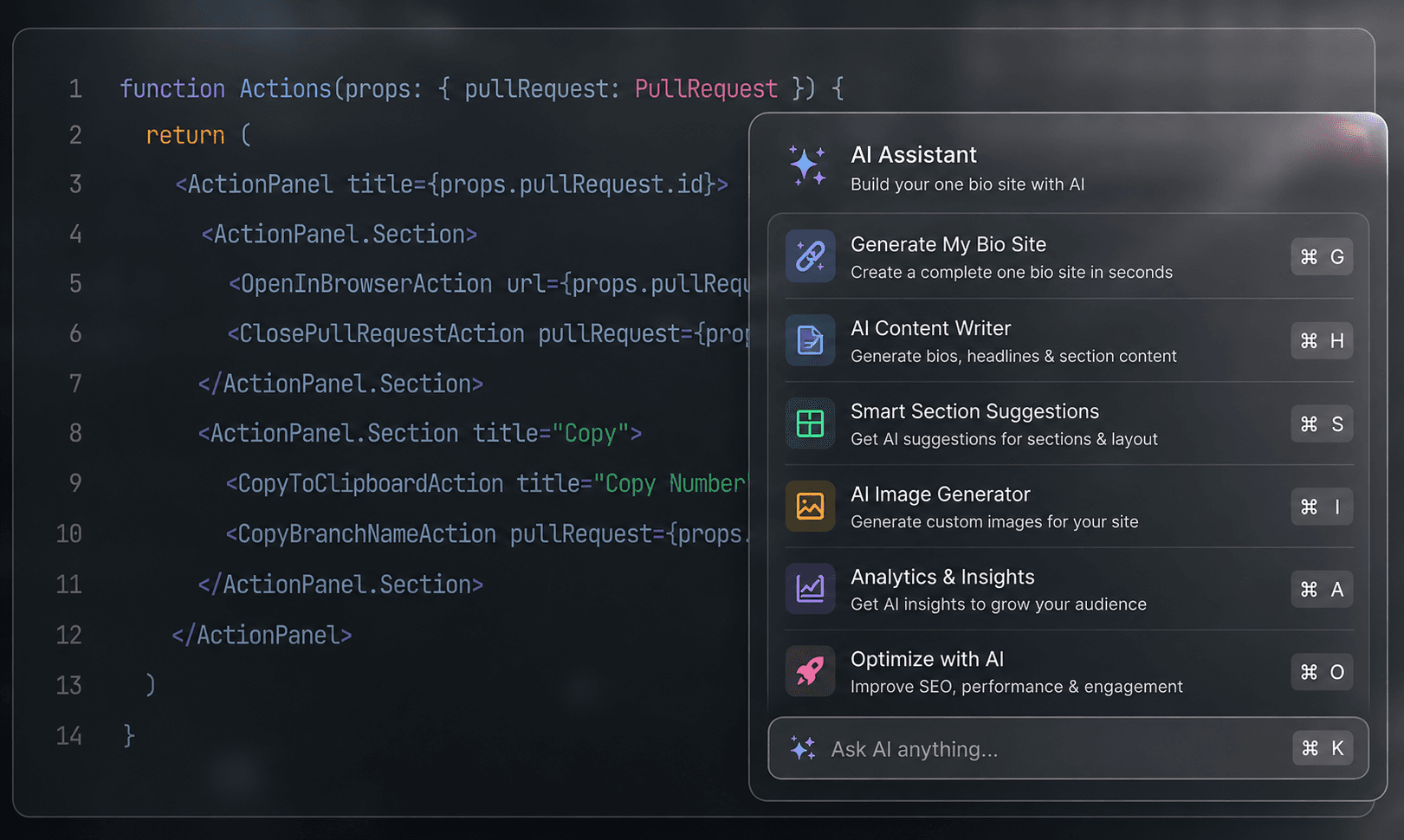The width and height of the screenshot is (1404, 840).
Task: Click the Optimize with AI rocket icon
Action: pyautogui.click(x=810, y=671)
